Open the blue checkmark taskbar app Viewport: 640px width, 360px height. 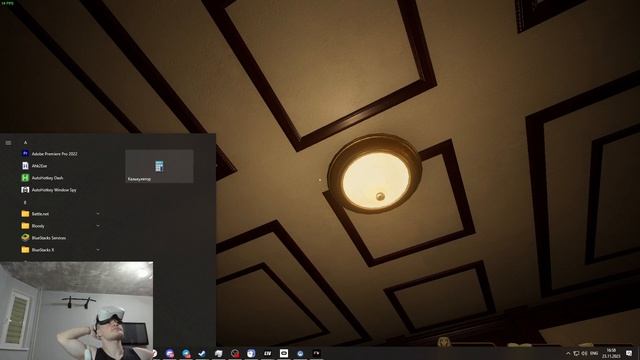[x=202, y=353]
